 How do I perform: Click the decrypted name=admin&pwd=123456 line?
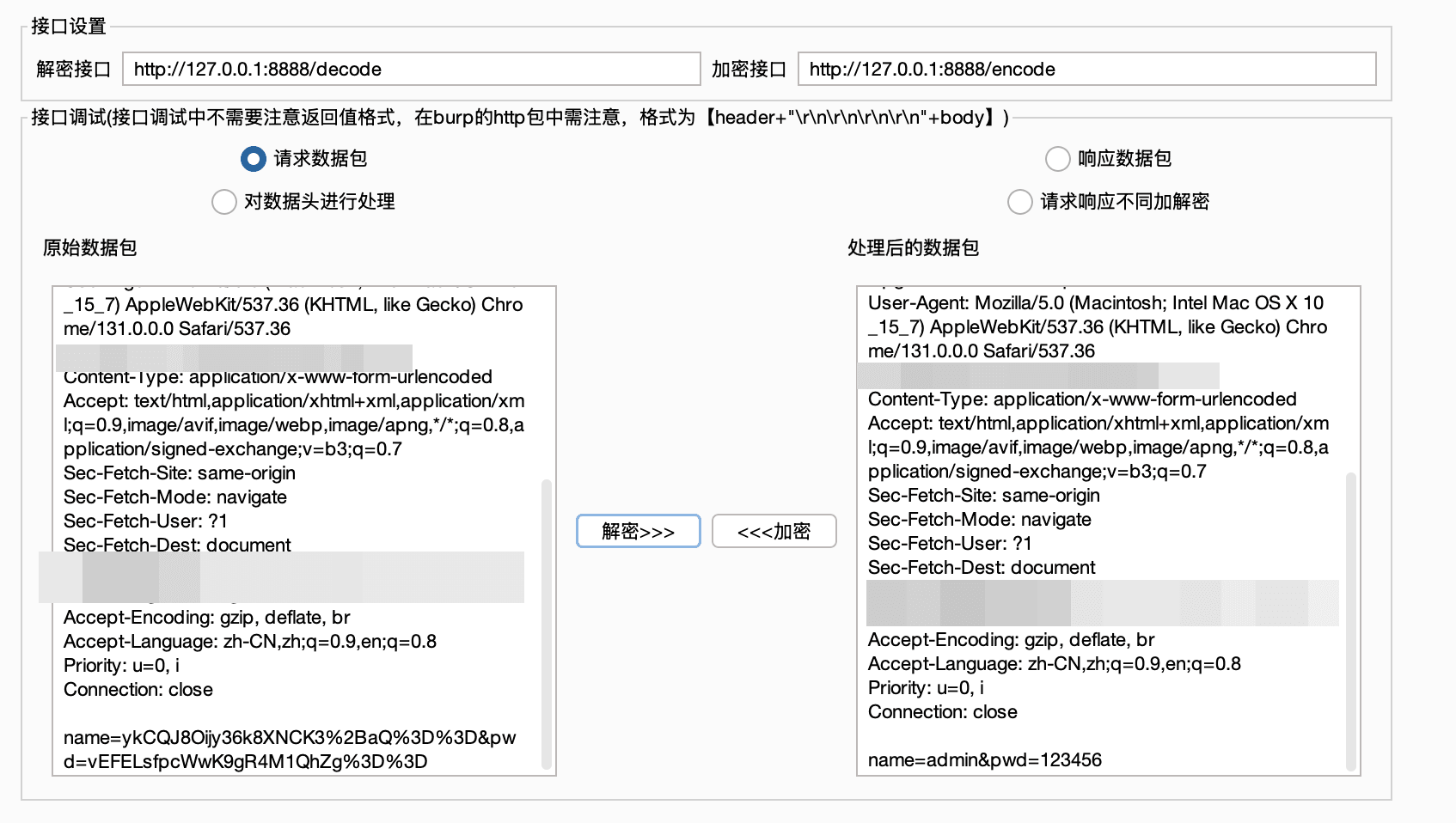pos(984,759)
